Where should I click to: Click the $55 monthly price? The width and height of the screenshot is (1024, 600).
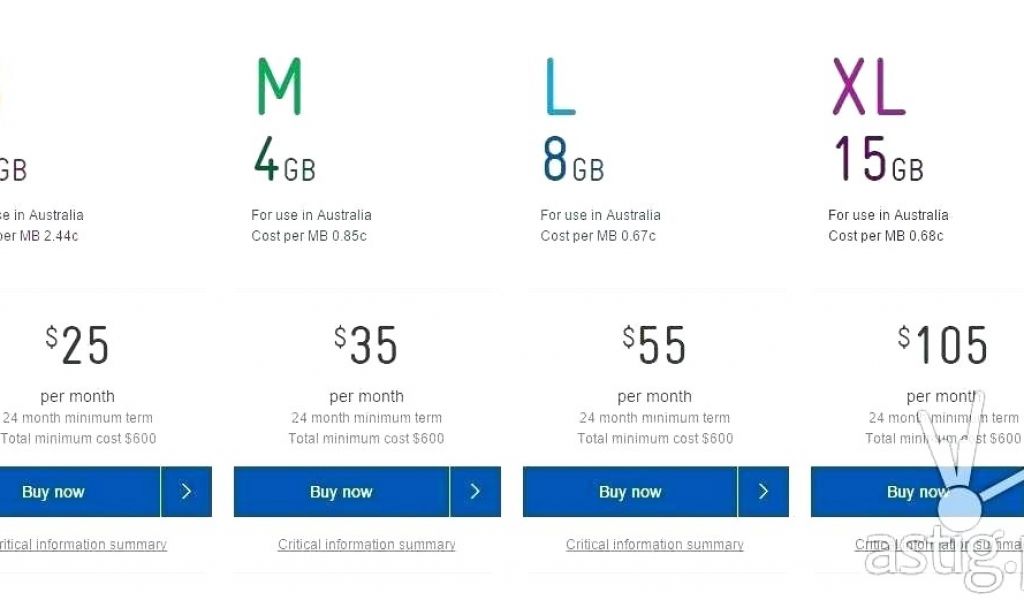(654, 346)
